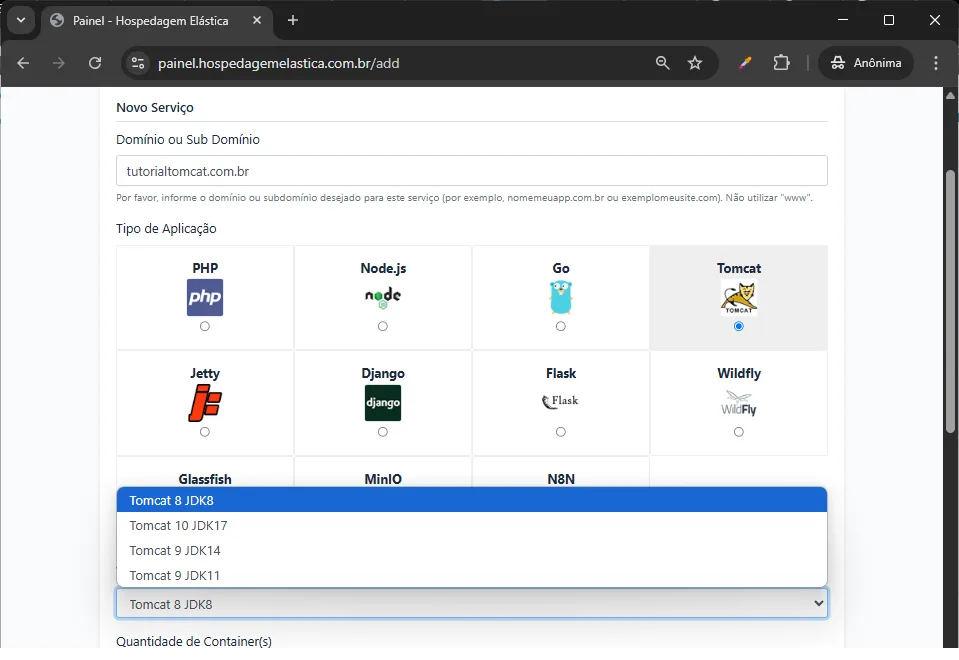Screen dimensions: 959x660
Task: Click the Go gopher mascot icon
Action: point(561,297)
